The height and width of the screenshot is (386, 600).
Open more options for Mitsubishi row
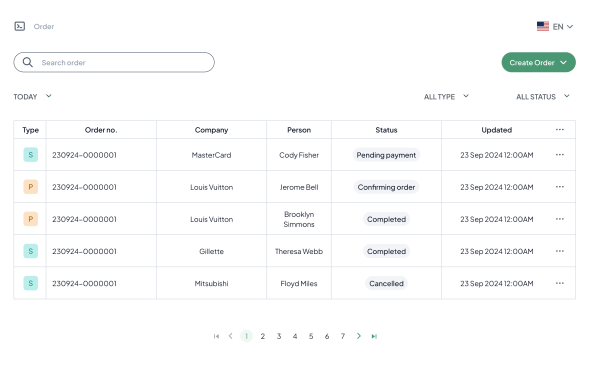559,283
